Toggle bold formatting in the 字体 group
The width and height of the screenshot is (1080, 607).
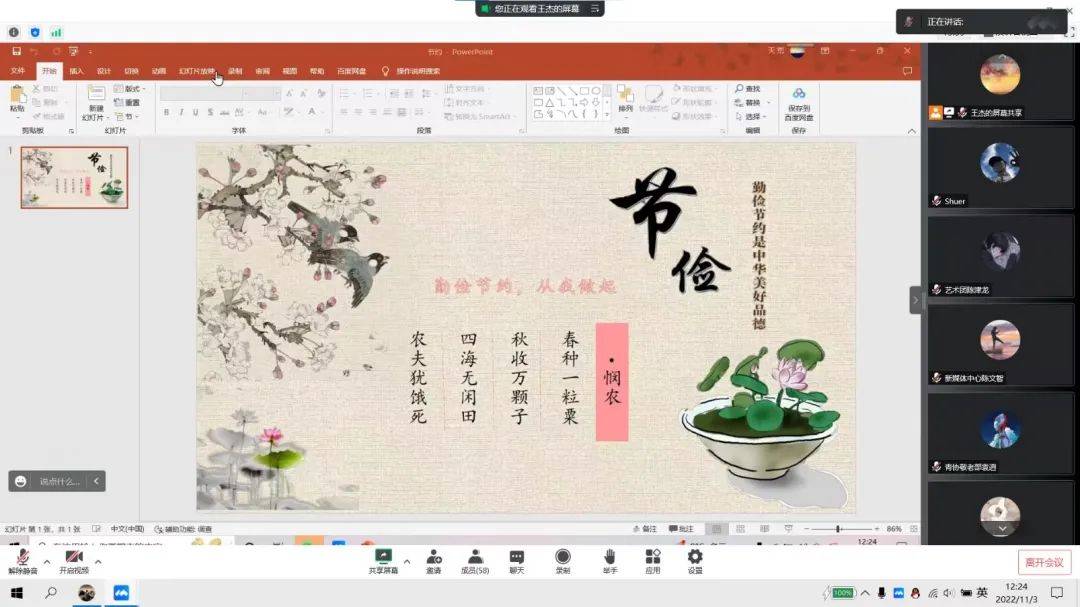pos(166,112)
